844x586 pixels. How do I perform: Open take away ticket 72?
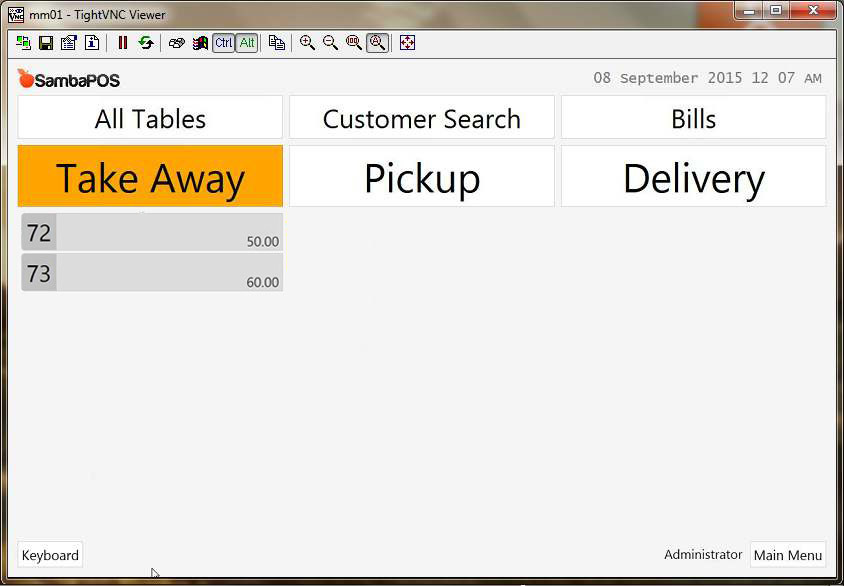[x=152, y=232]
